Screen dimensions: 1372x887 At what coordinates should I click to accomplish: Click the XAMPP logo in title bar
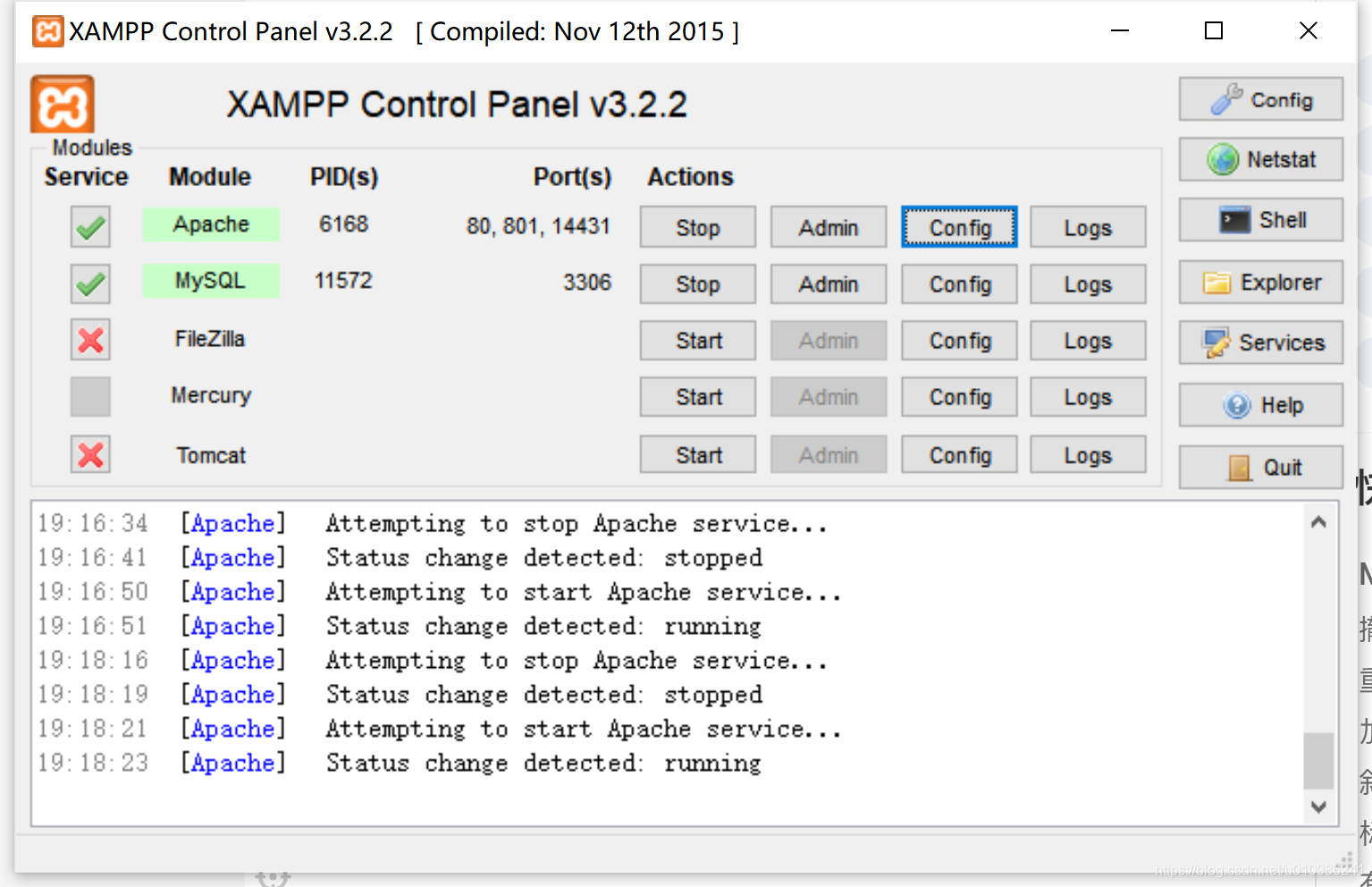click(x=48, y=31)
